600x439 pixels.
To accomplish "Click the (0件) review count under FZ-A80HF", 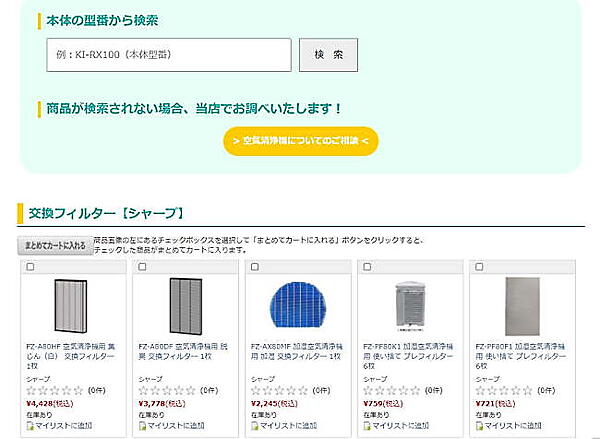I will coord(97,390).
